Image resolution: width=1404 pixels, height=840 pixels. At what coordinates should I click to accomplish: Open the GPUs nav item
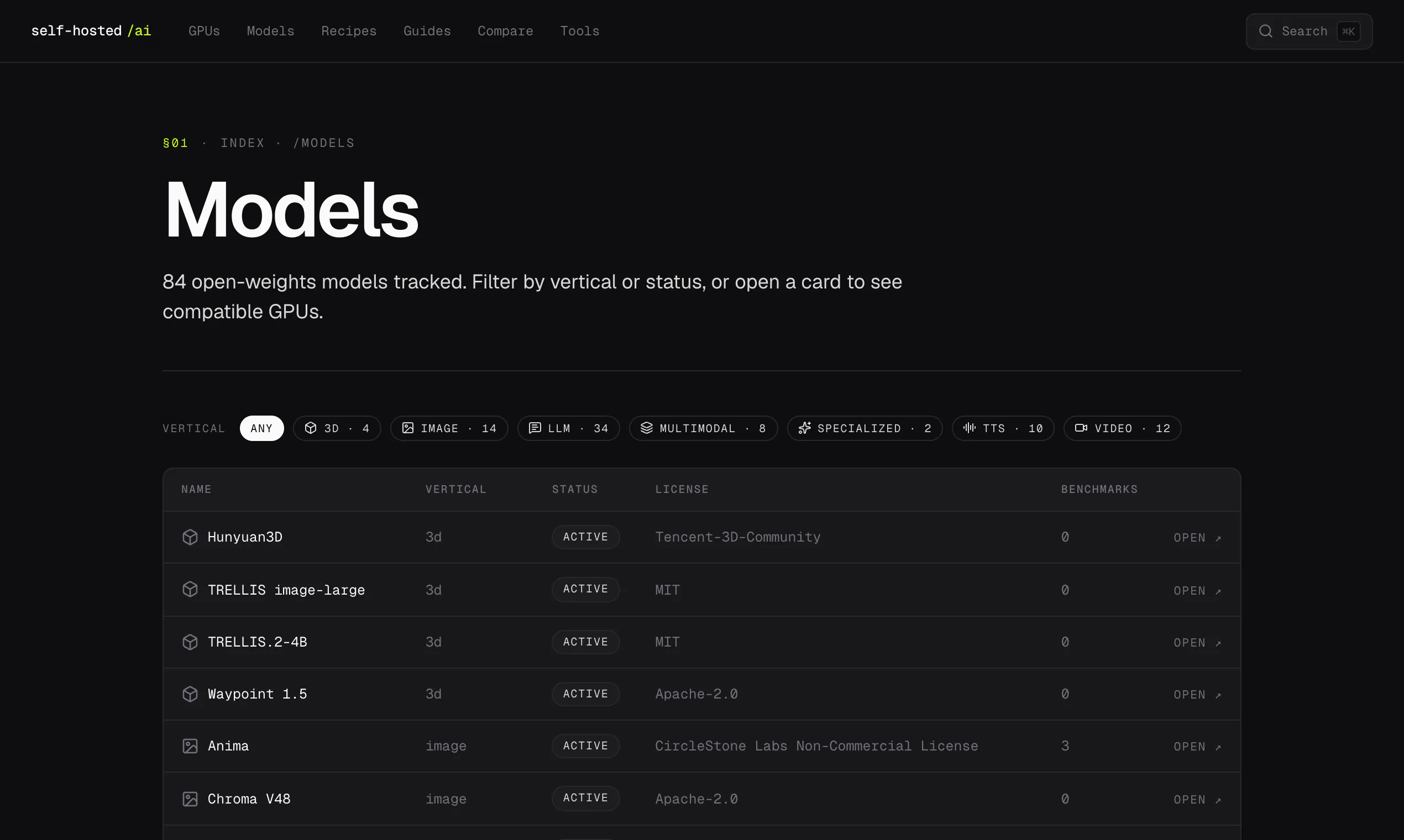(204, 31)
